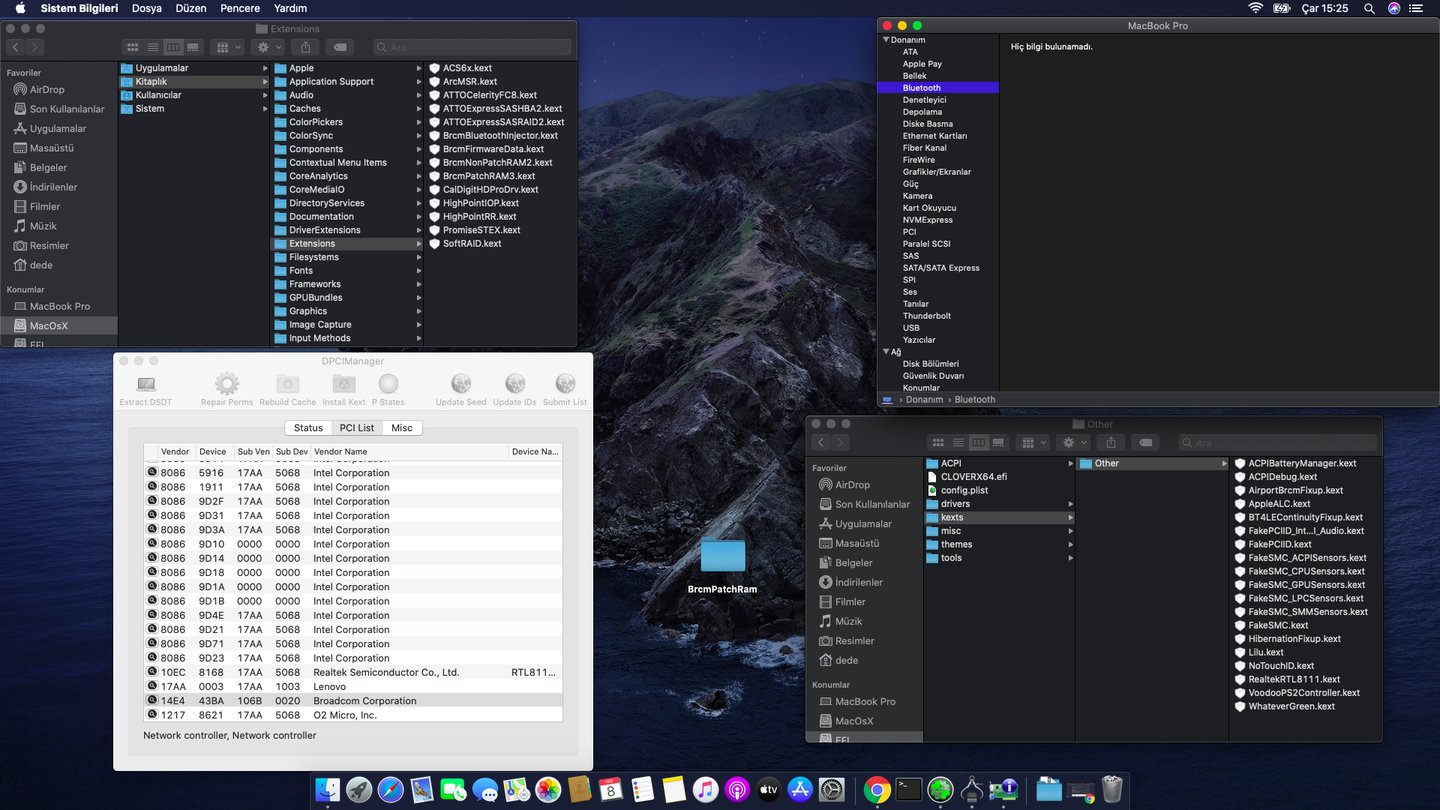Open P States in DPCIManager

388,384
